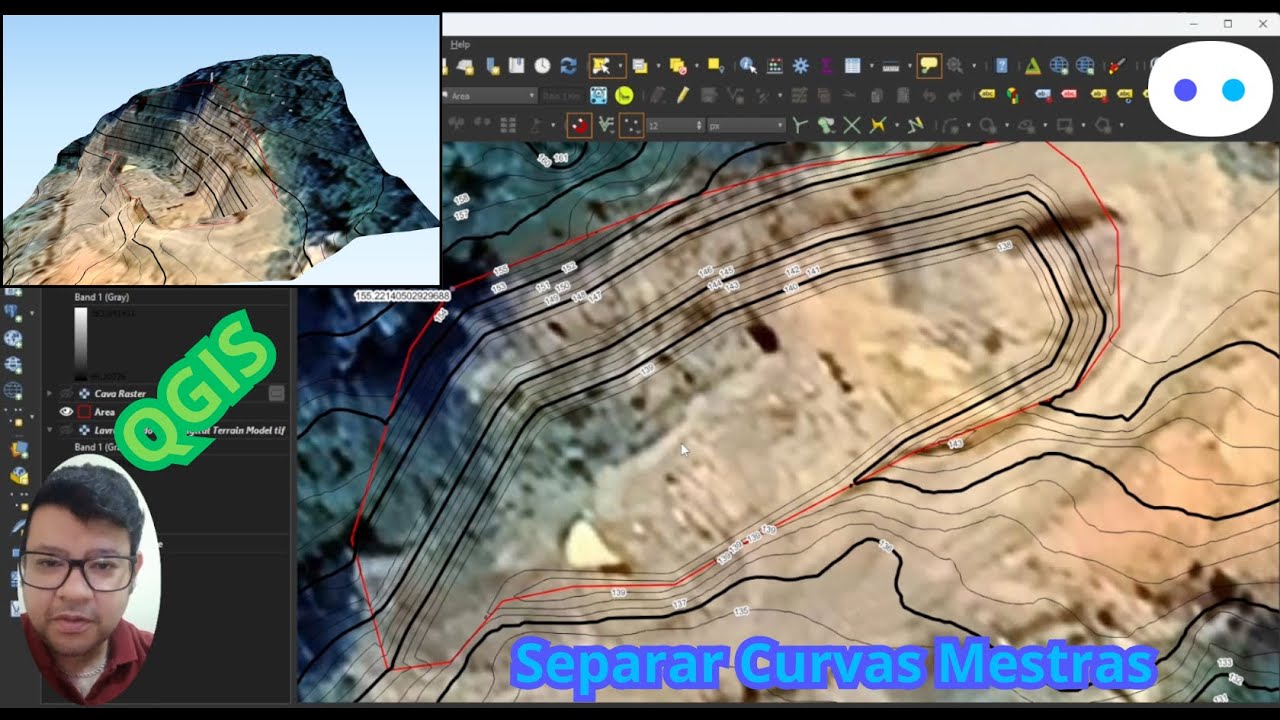This screenshot has width=1280, height=720.
Task: Click the Select by Location icon
Action: (x=714, y=66)
